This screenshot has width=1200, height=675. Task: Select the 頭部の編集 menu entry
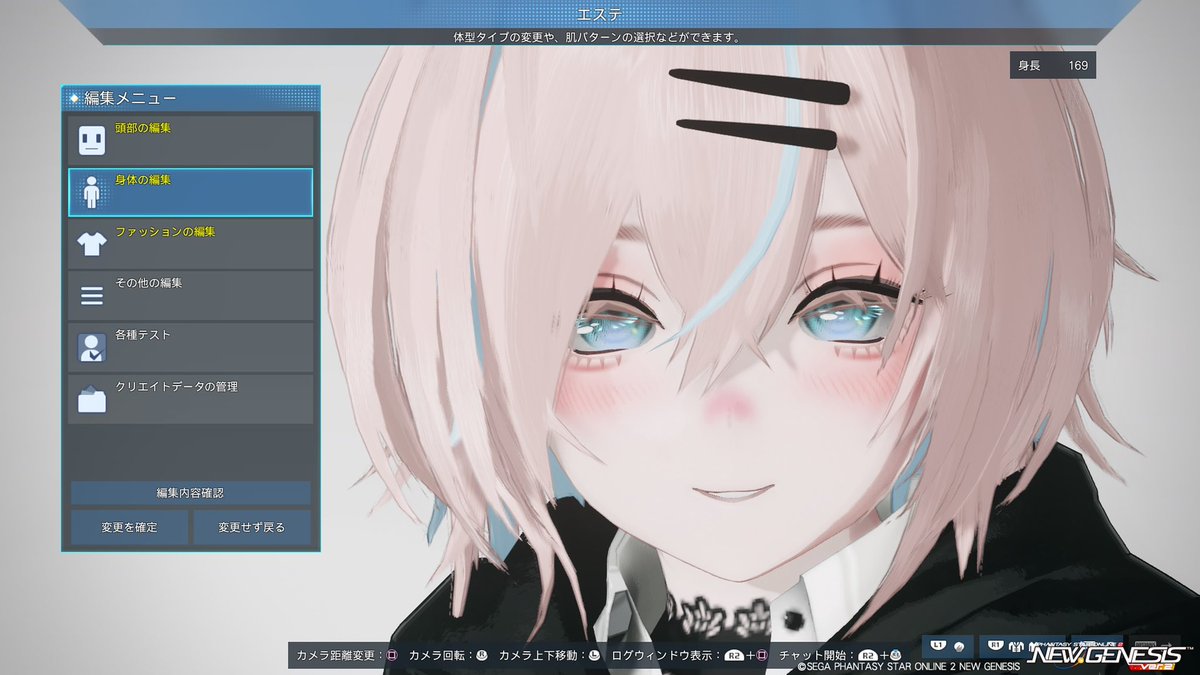click(x=190, y=140)
